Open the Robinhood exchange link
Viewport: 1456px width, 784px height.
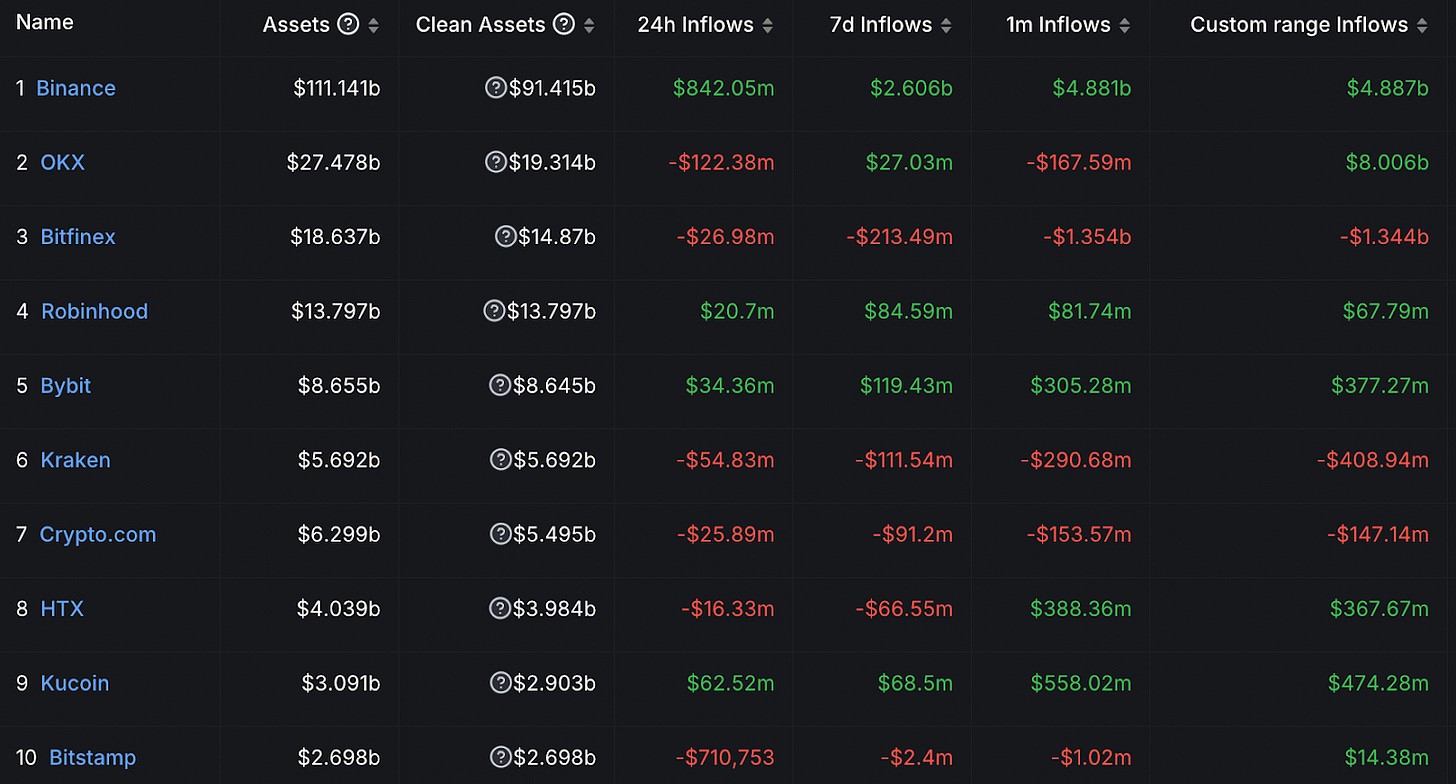coord(94,311)
